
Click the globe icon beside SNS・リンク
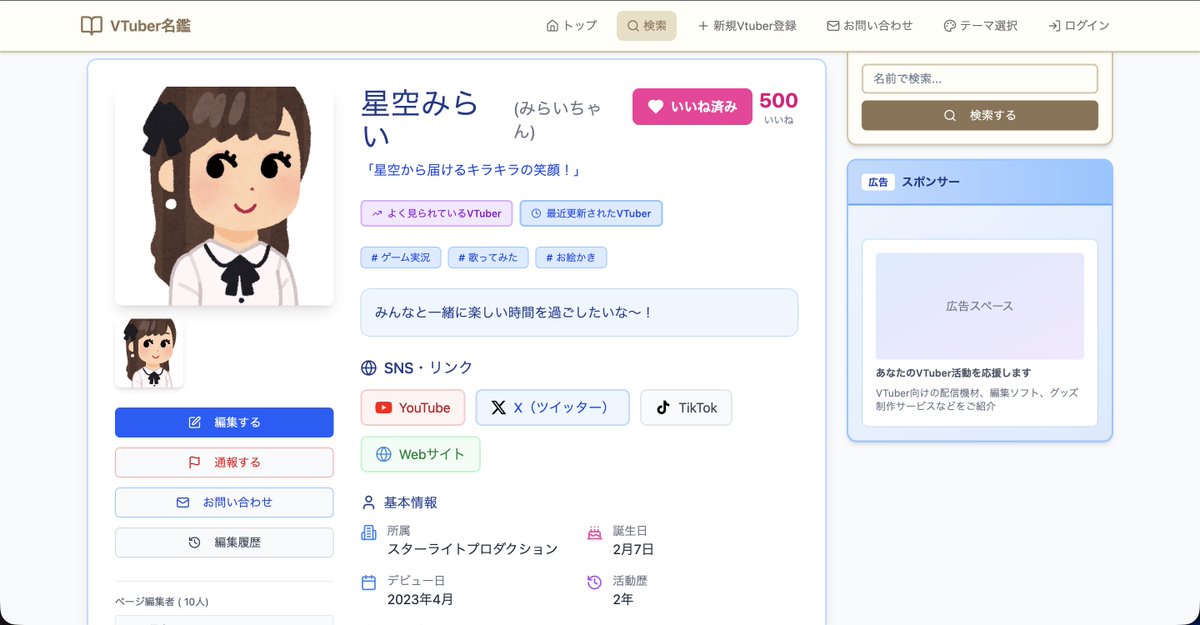tap(369, 368)
